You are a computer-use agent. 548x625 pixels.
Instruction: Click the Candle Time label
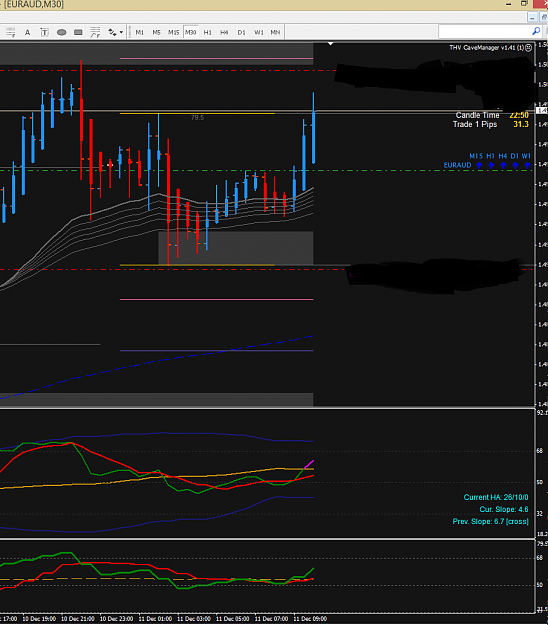tap(477, 115)
